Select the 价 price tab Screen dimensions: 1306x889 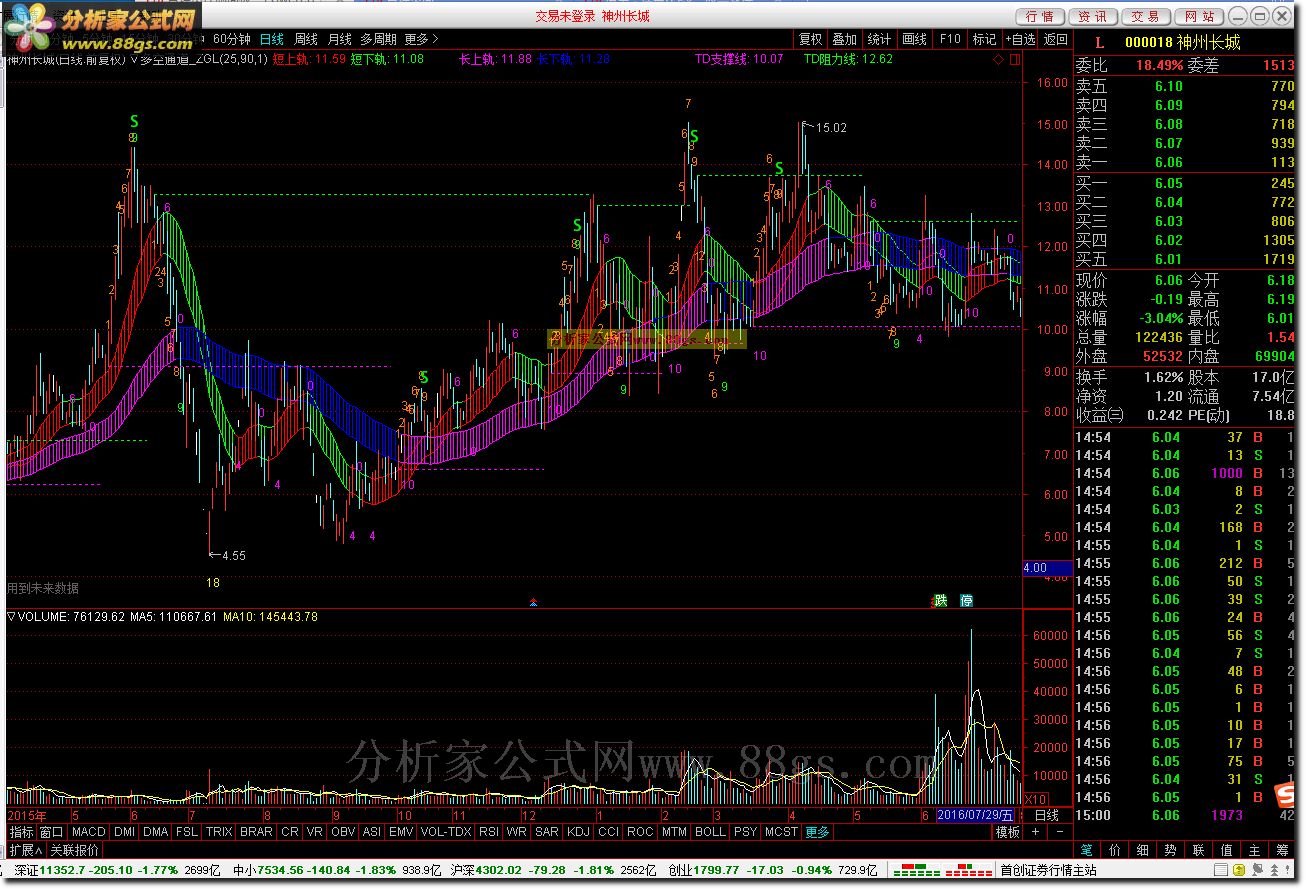1115,850
